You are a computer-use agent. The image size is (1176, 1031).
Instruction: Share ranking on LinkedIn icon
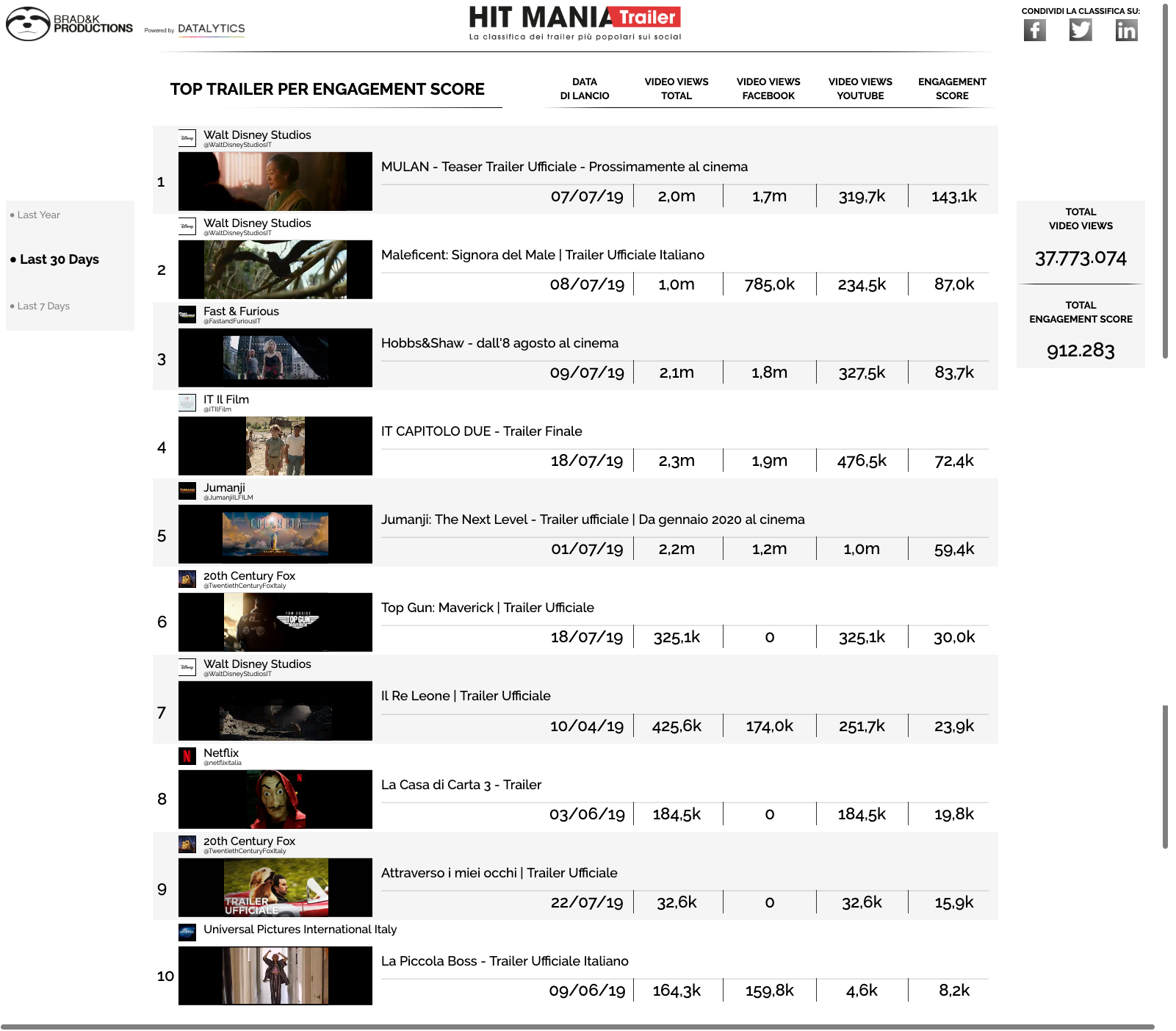(1125, 30)
